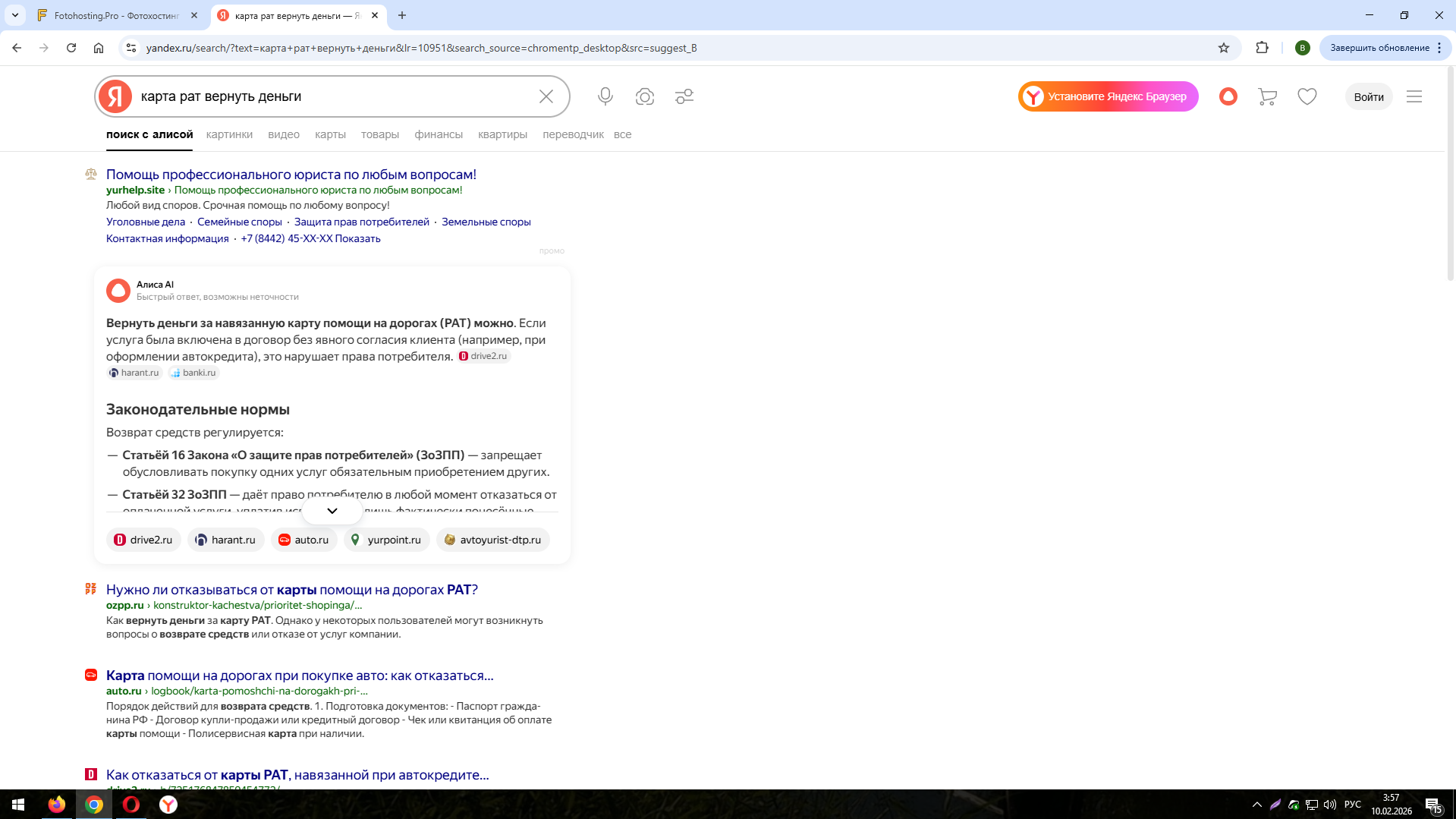Switch to the квартиры tab
The height and width of the screenshot is (819, 1456).
point(502,134)
